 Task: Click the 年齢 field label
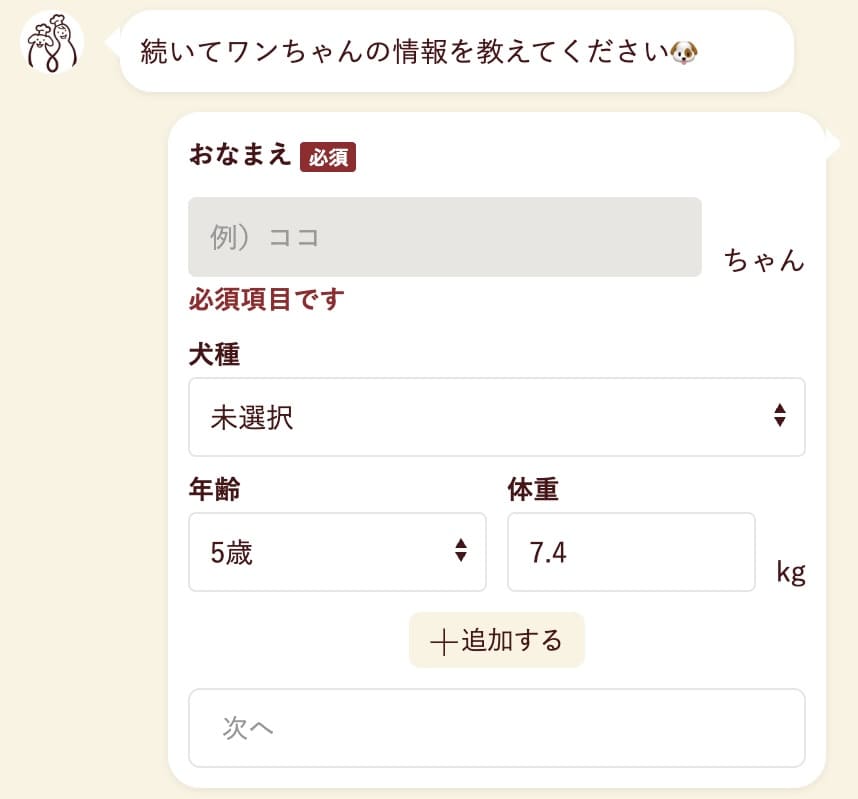point(214,490)
